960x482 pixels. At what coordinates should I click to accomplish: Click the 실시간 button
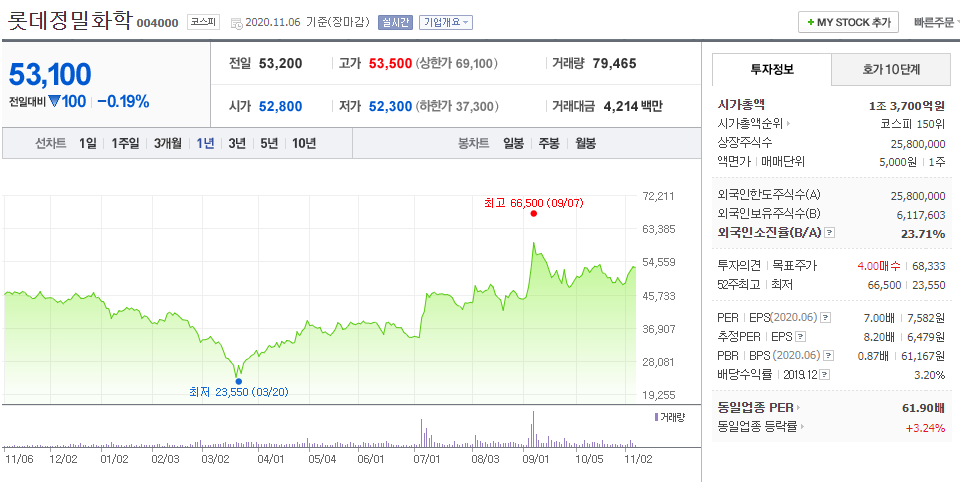[396, 23]
